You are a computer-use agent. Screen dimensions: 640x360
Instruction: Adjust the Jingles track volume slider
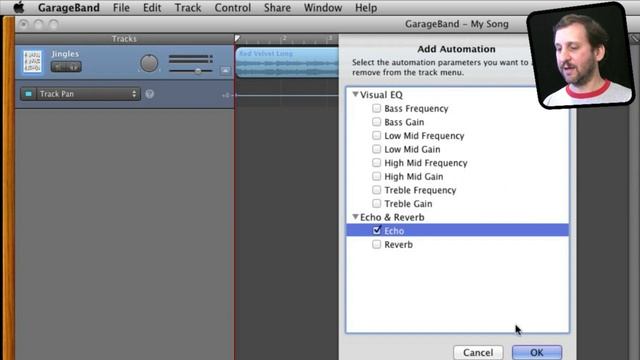coord(198,71)
